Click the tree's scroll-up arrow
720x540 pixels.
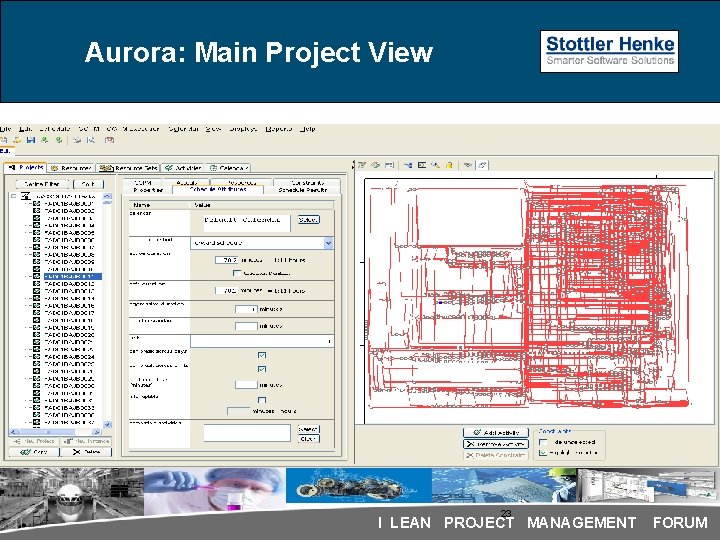(107, 196)
